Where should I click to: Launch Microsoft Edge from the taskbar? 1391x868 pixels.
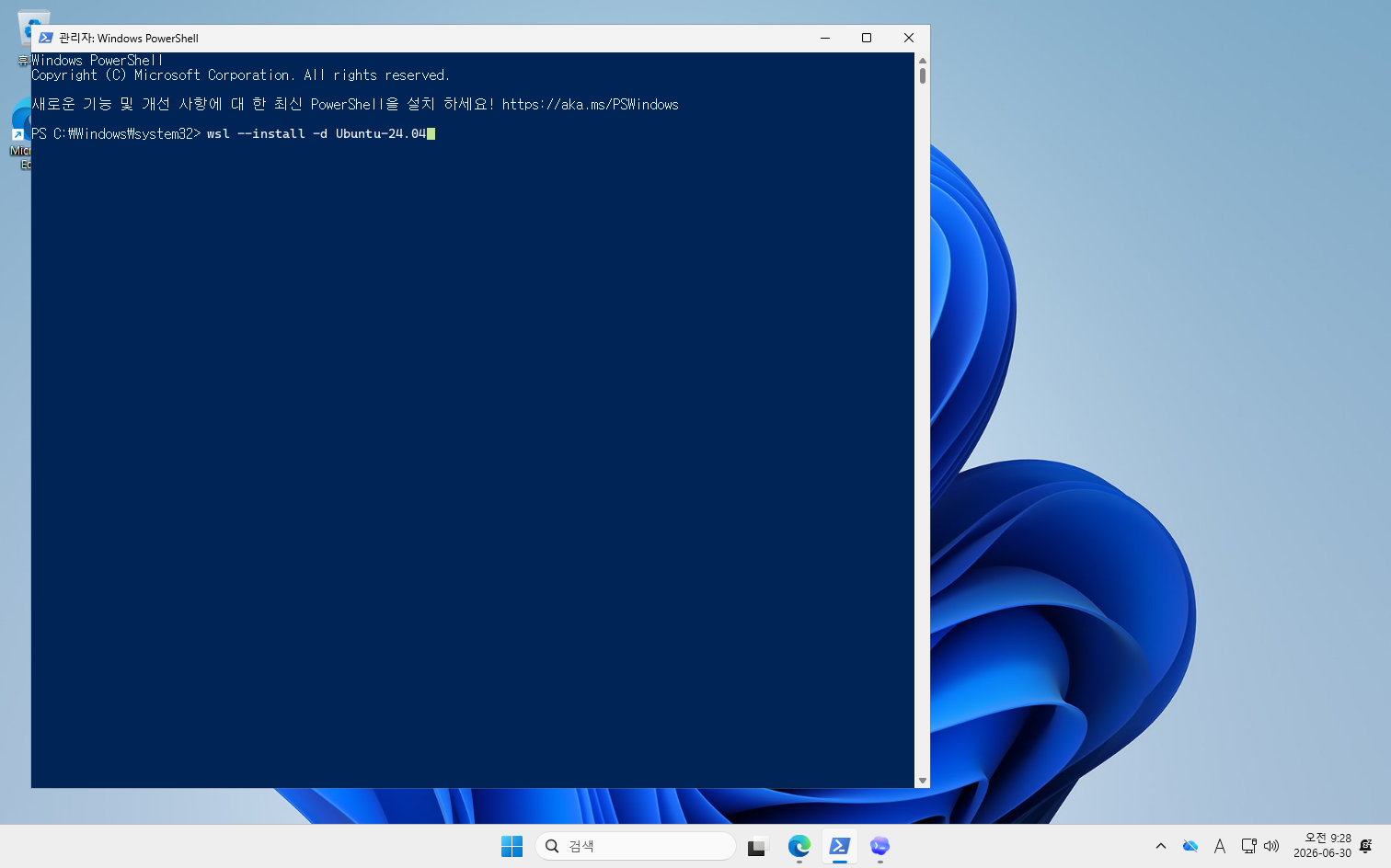point(799,846)
